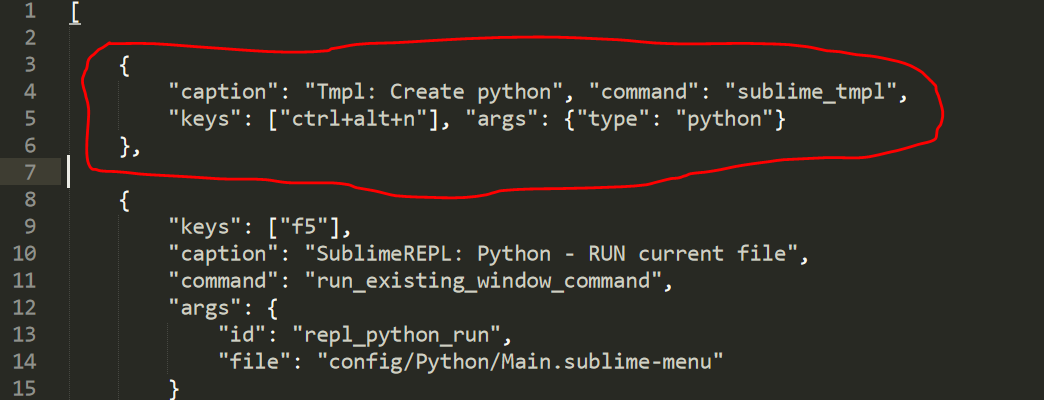Screen dimensions: 1044x400
Task: Click the opening curly brace on line 8
Action: click(125, 201)
